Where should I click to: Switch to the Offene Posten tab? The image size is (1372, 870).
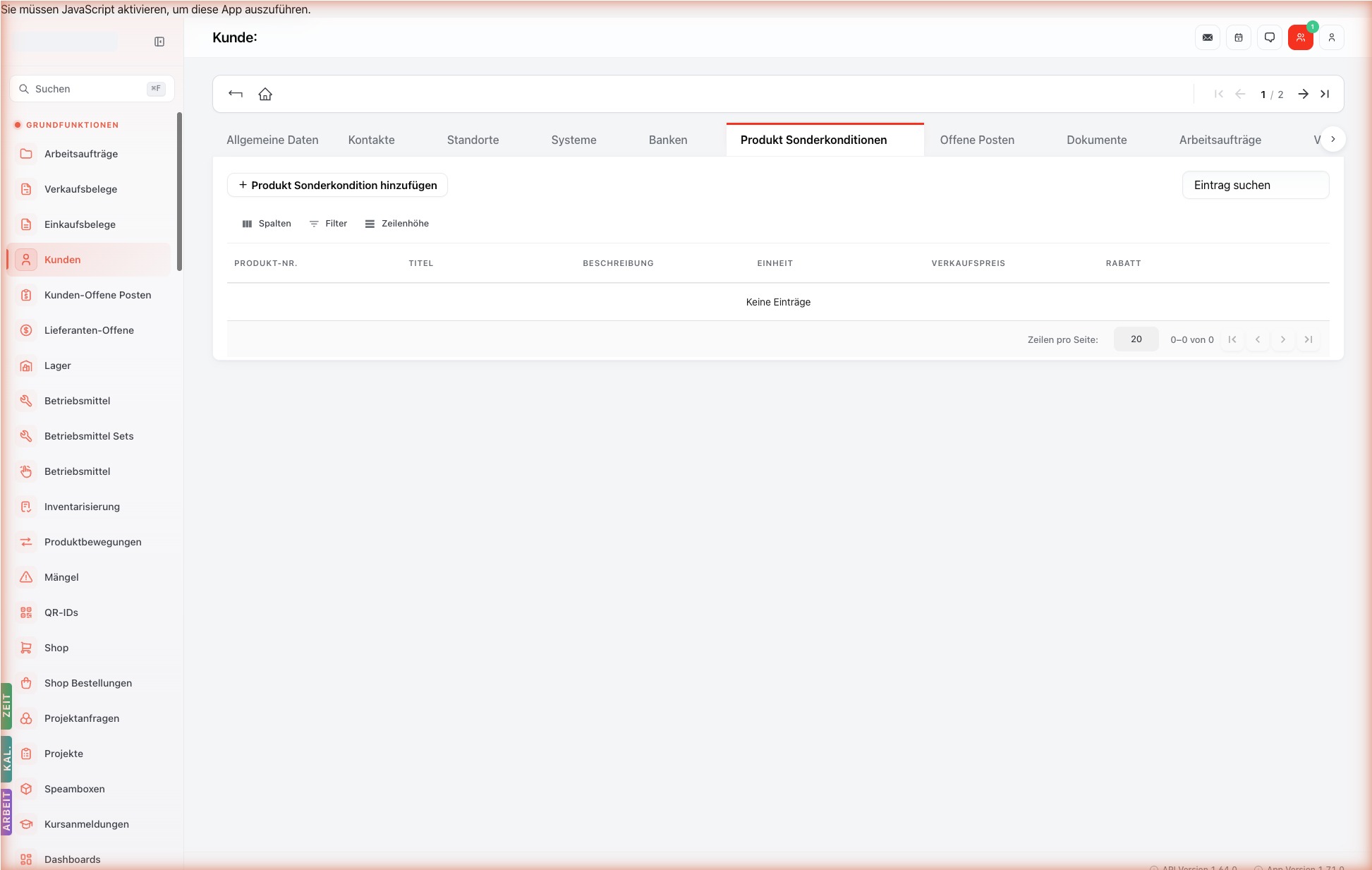tap(977, 140)
